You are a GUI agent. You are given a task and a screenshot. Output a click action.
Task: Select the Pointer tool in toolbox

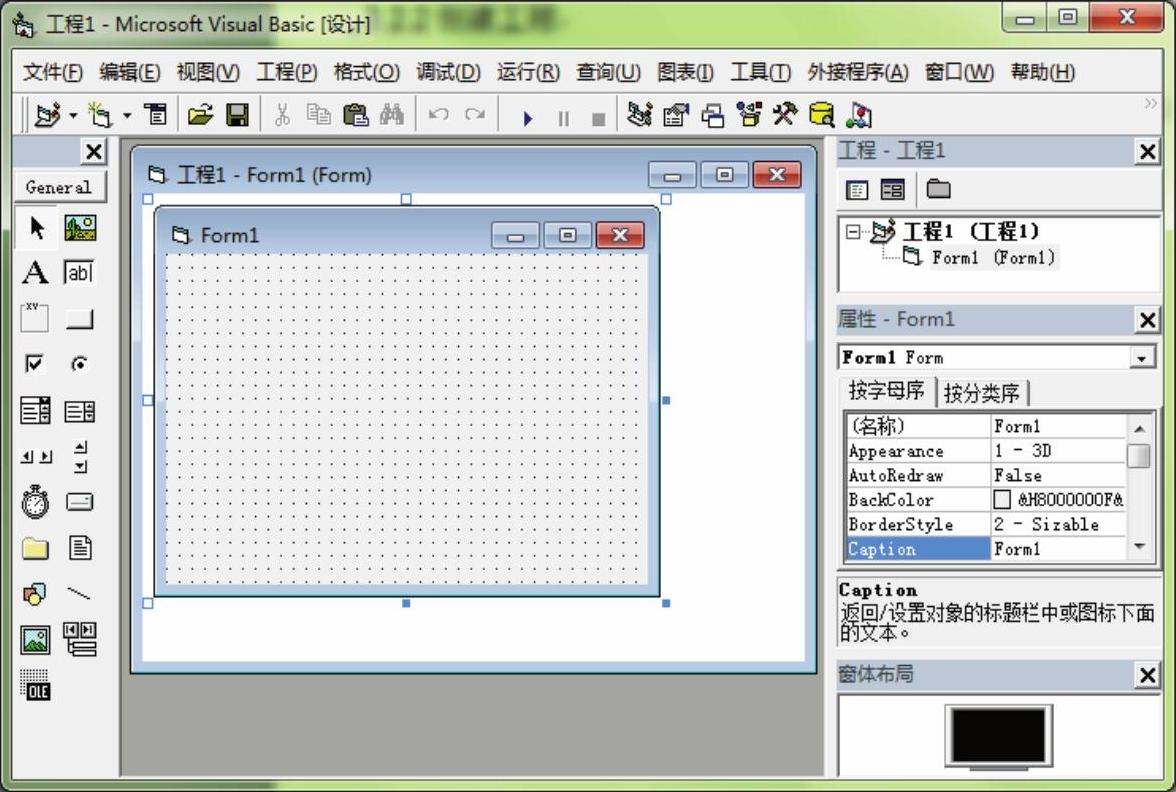[x=35, y=227]
